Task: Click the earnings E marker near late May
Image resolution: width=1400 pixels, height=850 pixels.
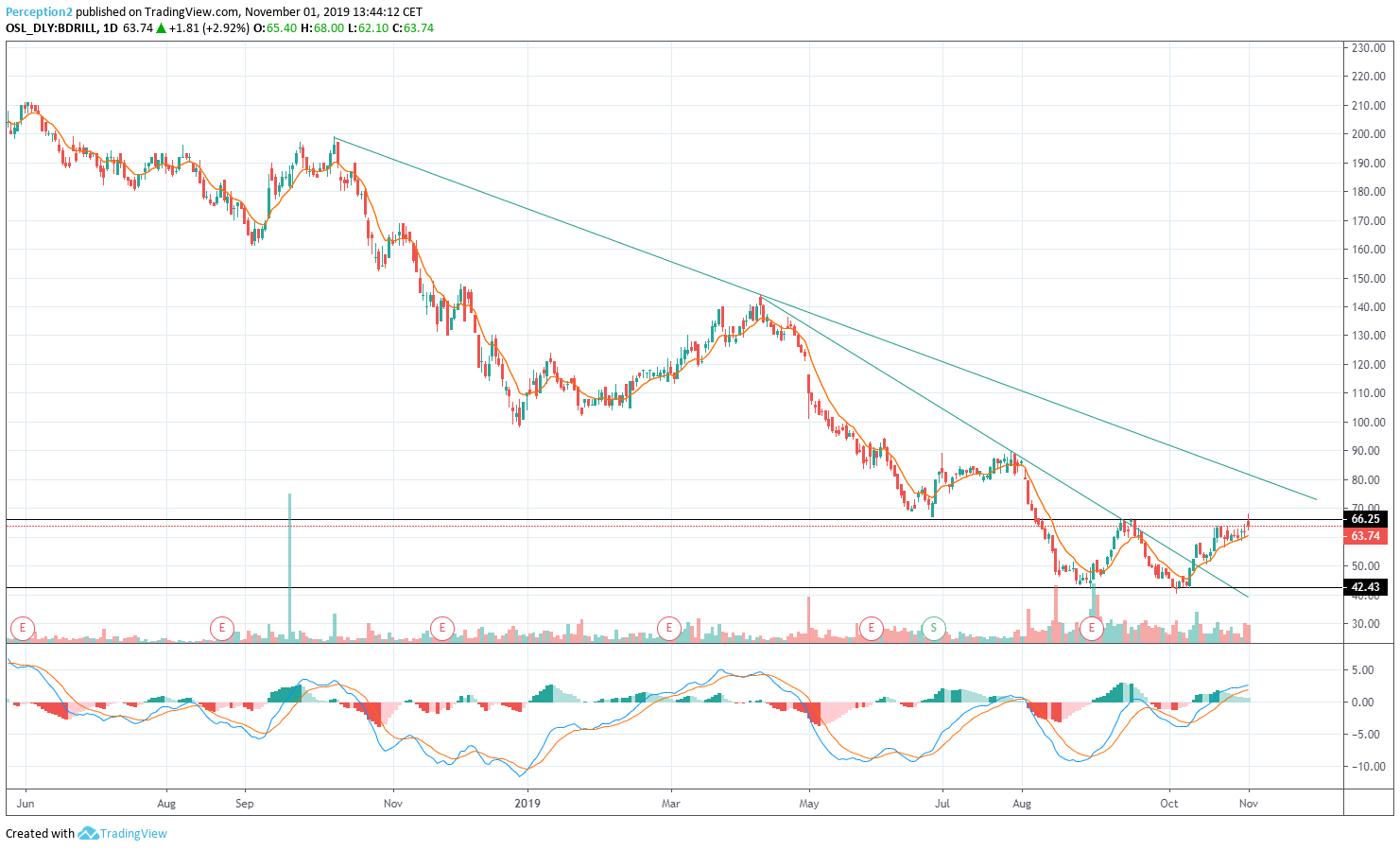Action: [x=871, y=627]
